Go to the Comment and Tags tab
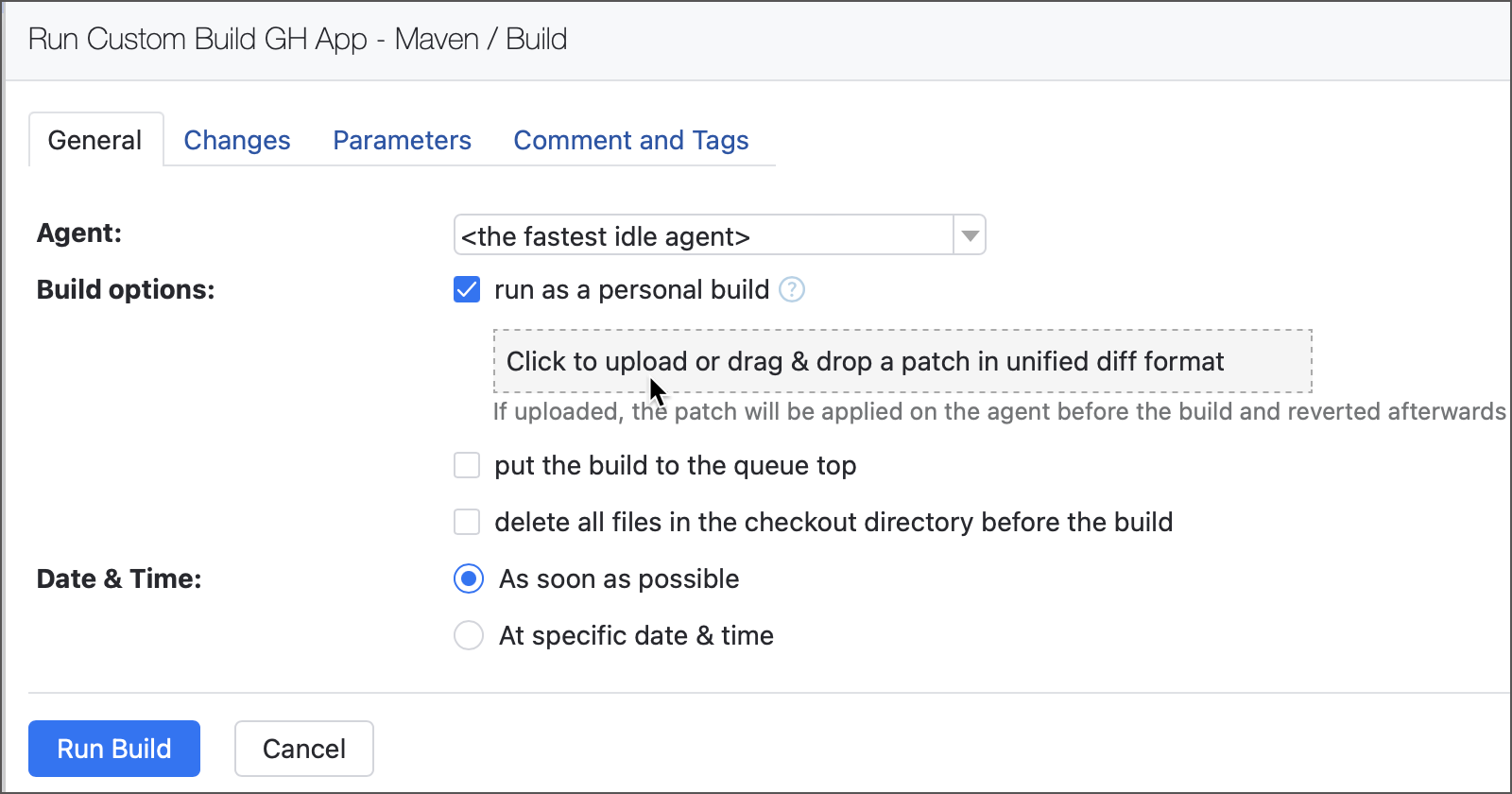 [x=630, y=140]
